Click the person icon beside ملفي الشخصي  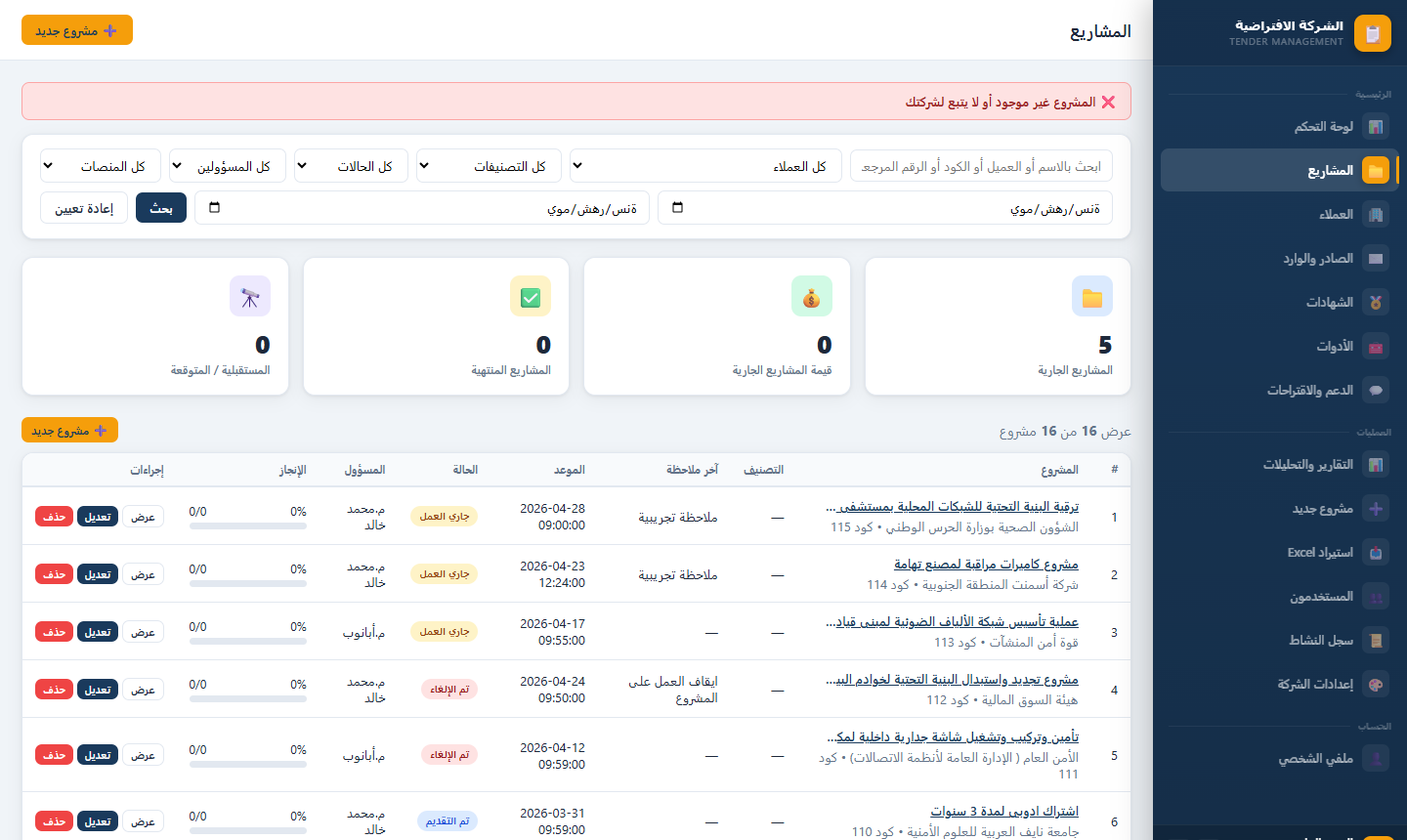point(1376,759)
